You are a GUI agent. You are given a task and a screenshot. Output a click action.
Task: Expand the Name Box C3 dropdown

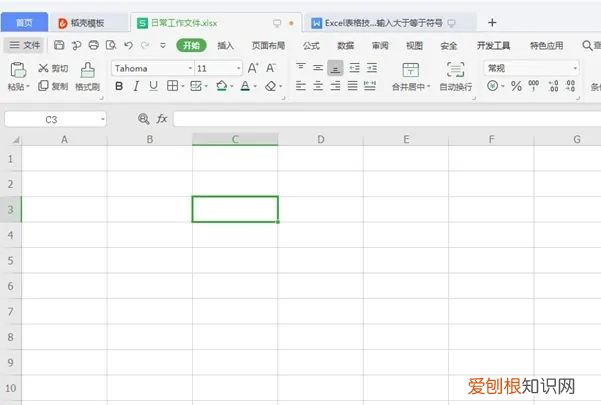[102, 119]
